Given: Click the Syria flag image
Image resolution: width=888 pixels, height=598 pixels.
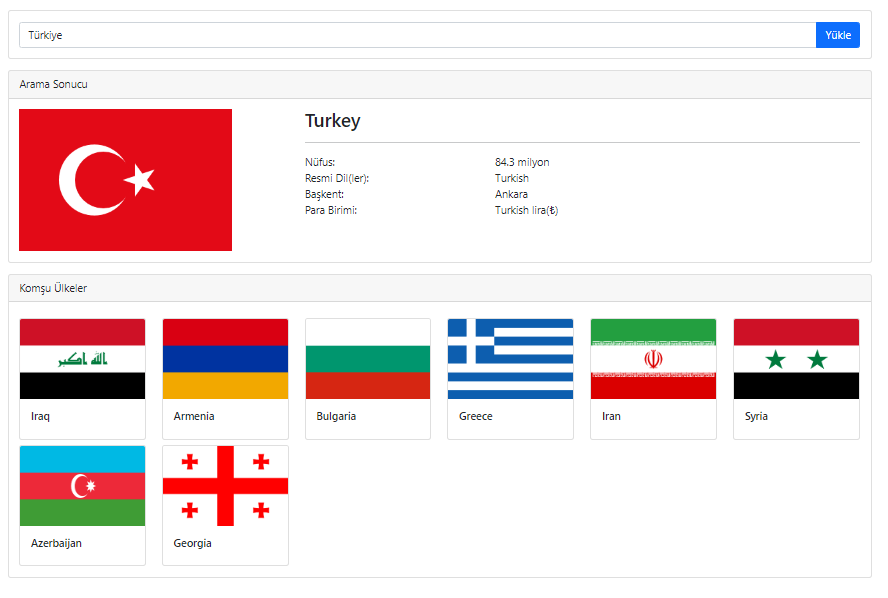Looking at the screenshot, I should tap(796, 359).
